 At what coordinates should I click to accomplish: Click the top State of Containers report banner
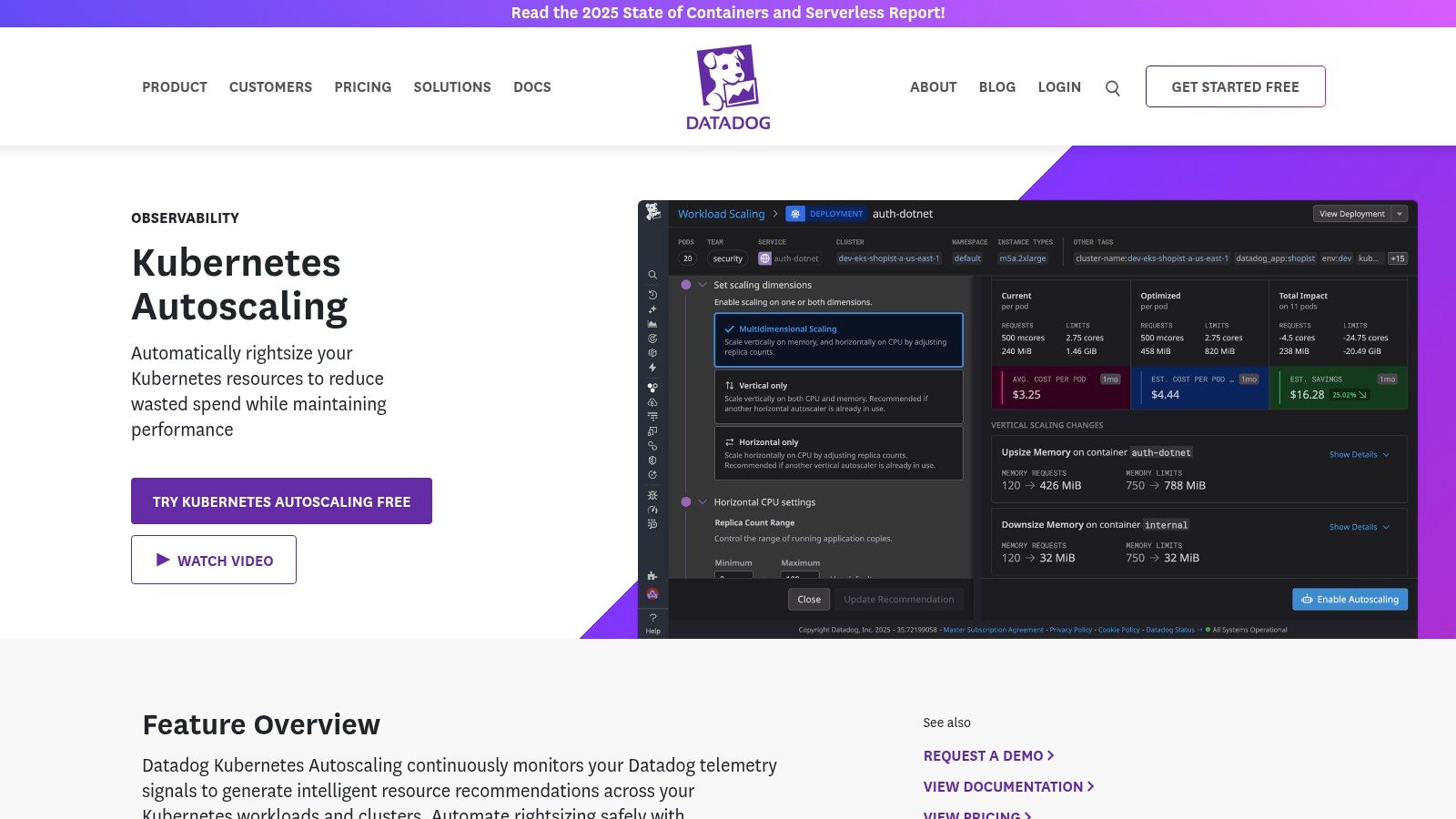coord(728,13)
